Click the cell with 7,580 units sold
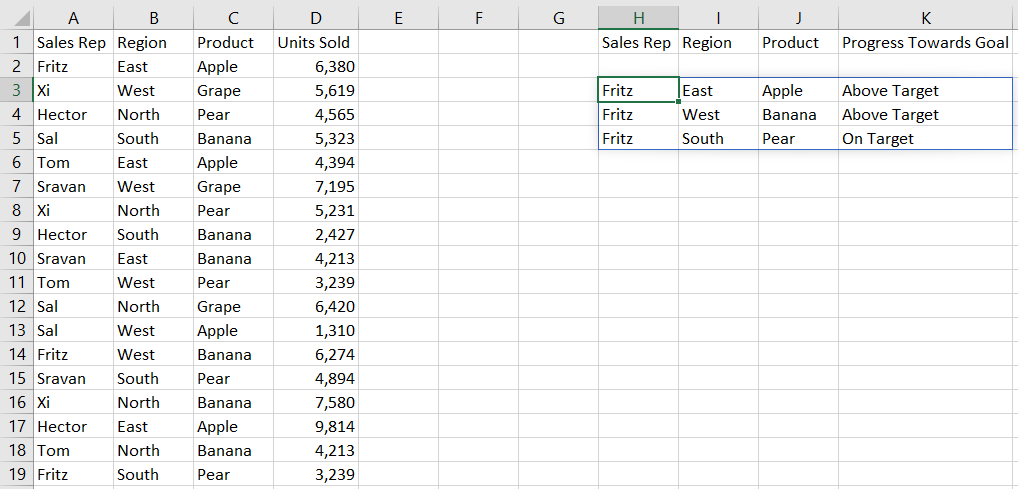Viewport: 1018px width, 489px height. click(316, 403)
